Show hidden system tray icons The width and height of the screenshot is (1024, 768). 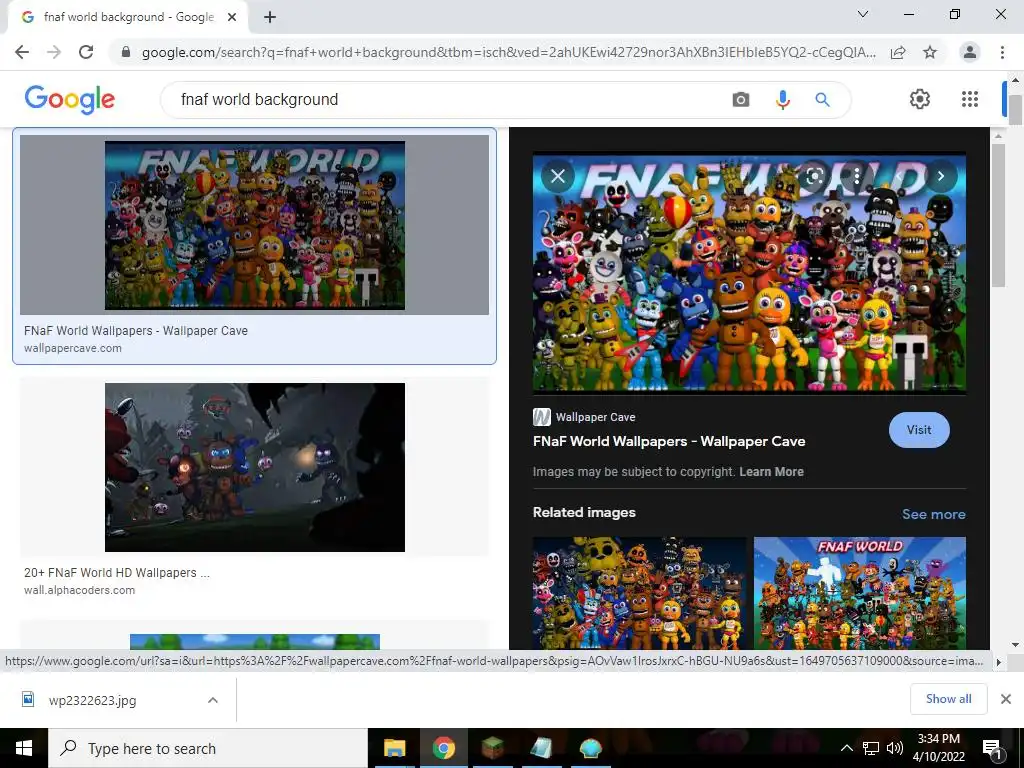(846, 748)
